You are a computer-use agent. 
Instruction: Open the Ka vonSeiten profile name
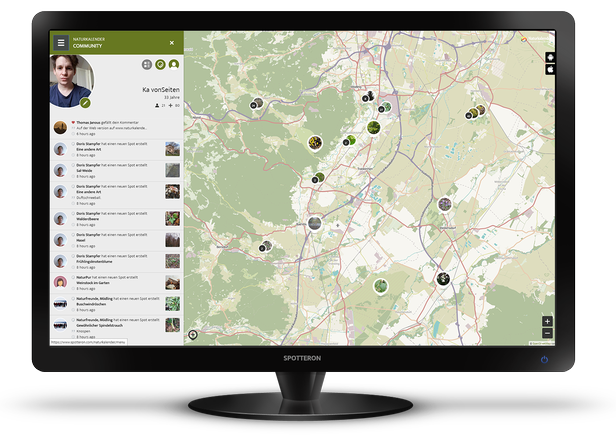coord(161,90)
